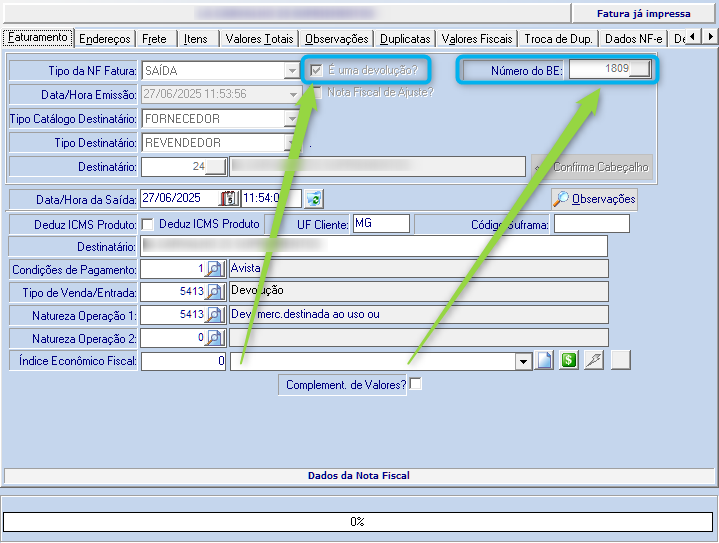This screenshot has height=543, width=719.
Task: Click the pin icon next to the dollar icon
Action: [594, 361]
